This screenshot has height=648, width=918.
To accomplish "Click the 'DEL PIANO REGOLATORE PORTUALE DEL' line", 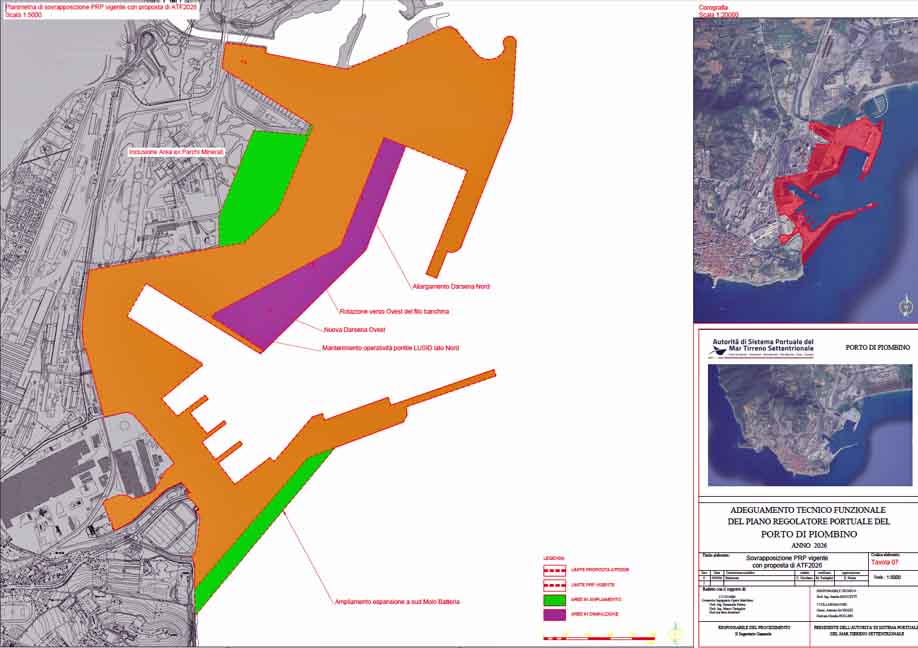I will pos(809,522).
